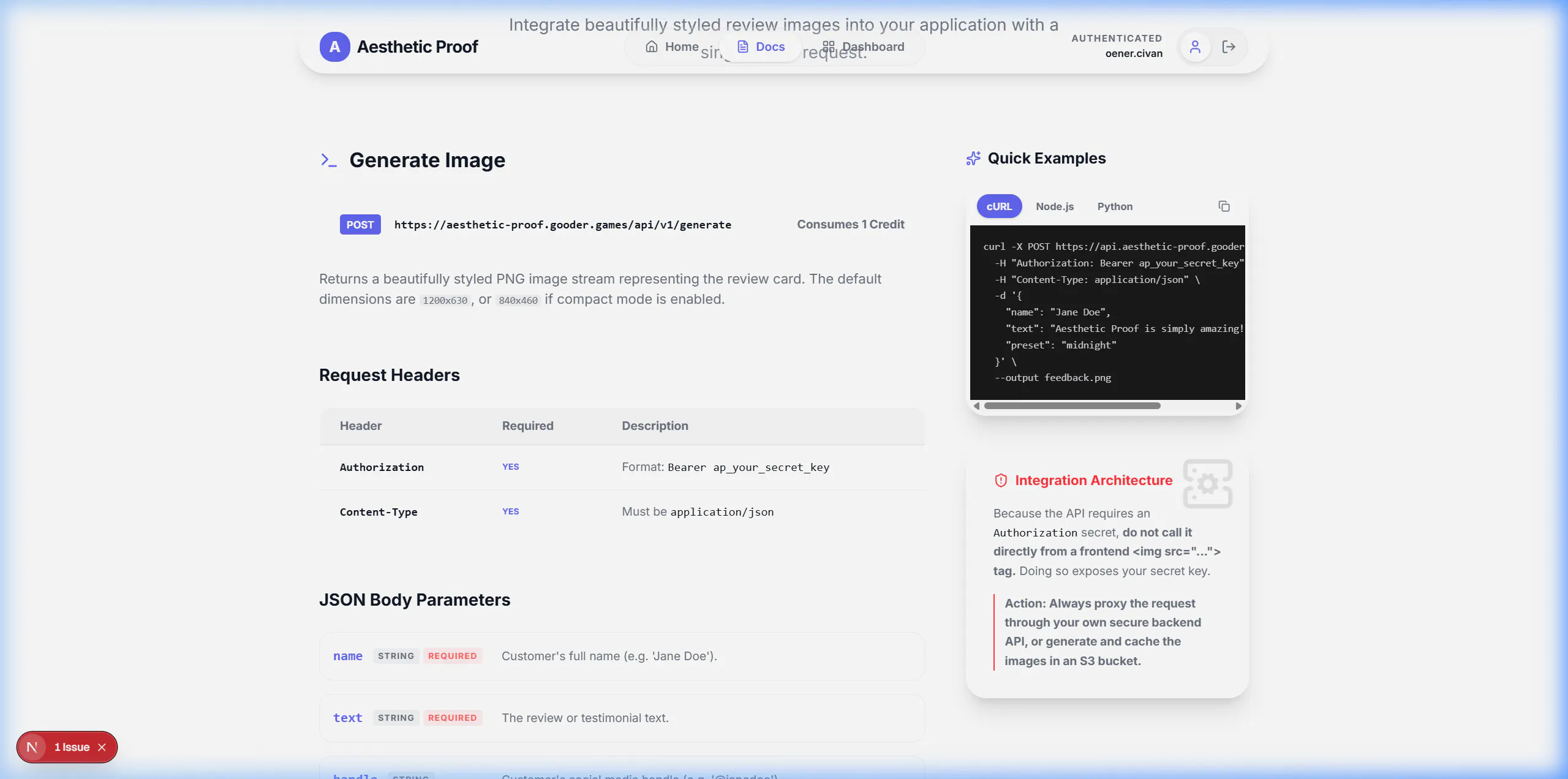Click STRING badge in name row
Image resolution: width=1568 pixels, height=779 pixels.
(x=396, y=656)
